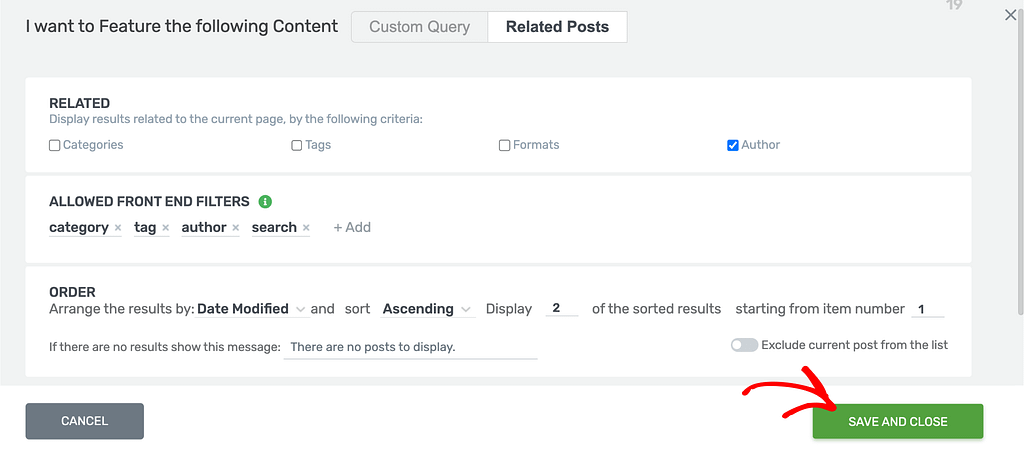Remove the search filter tag
This screenshot has height=452, width=1024.
pyautogui.click(x=306, y=228)
